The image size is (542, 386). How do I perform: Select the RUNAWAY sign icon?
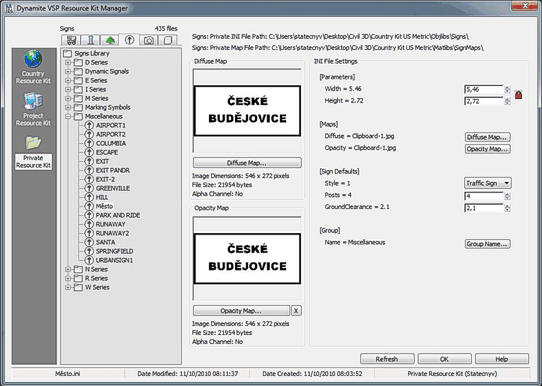click(89, 224)
